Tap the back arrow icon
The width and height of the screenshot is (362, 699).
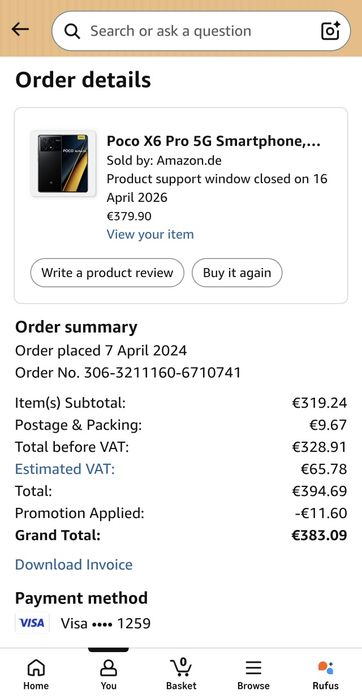pyautogui.click(x=20, y=30)
